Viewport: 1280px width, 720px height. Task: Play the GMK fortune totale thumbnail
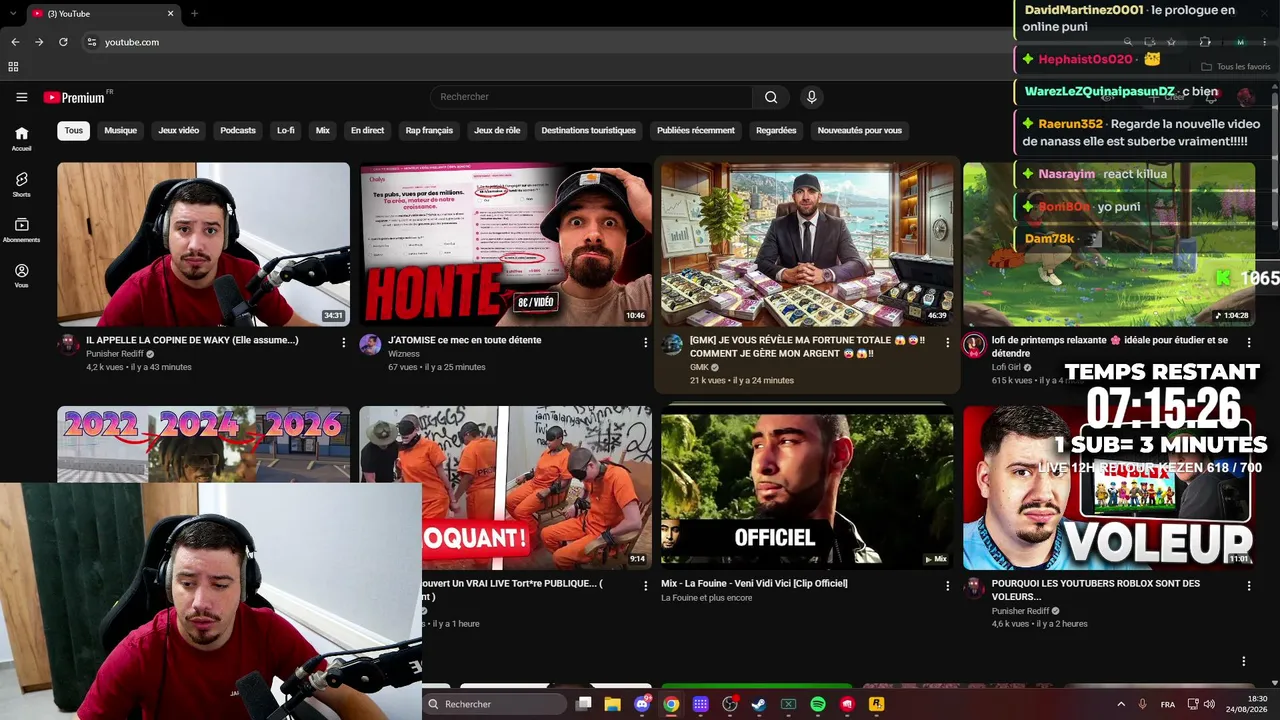(807, 244)
